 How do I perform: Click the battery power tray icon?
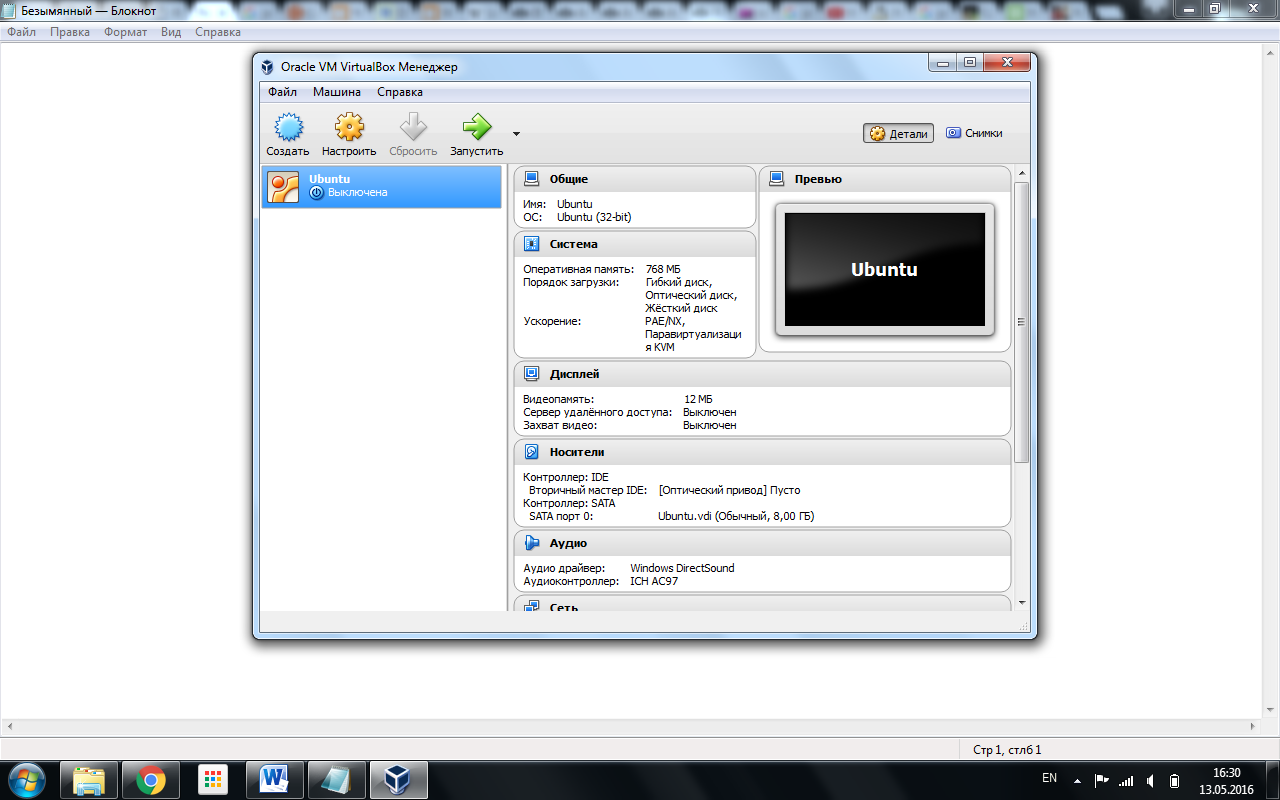[x=1175, y=780]
